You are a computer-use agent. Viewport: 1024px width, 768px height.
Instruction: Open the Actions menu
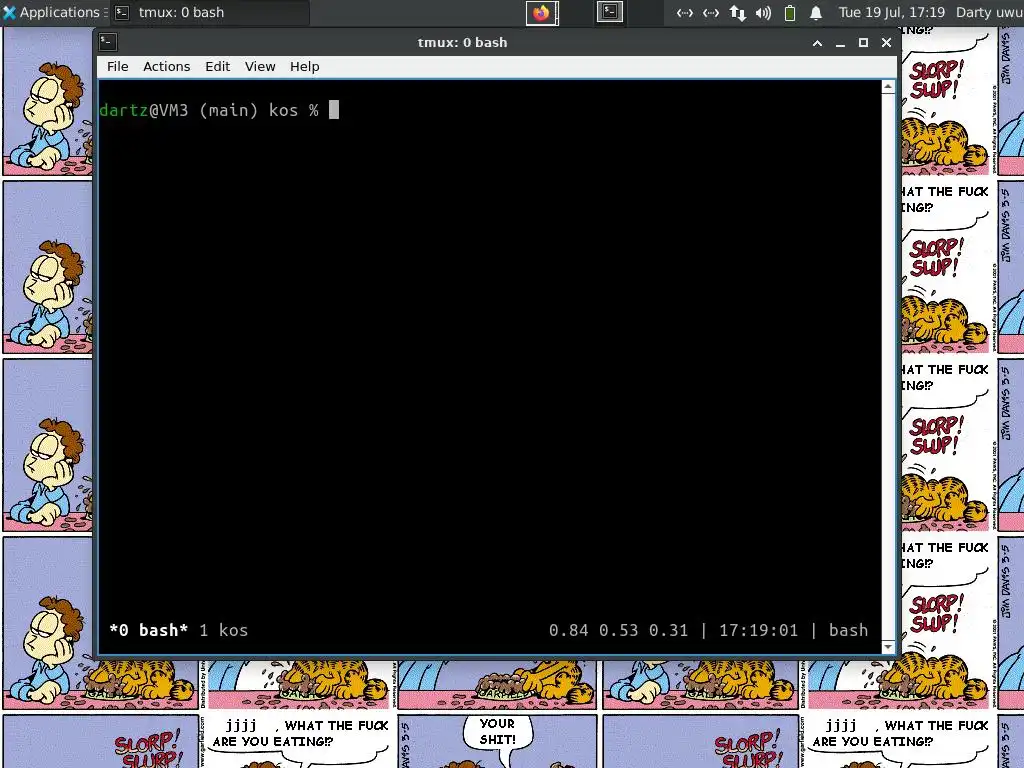pos(167,67)
